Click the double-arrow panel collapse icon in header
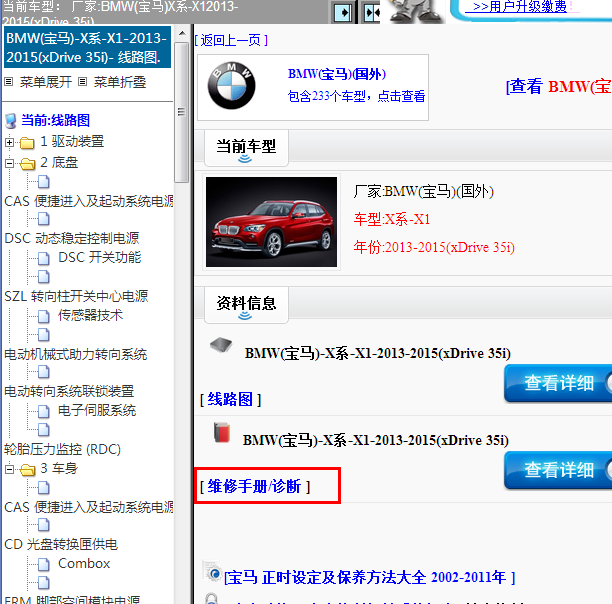Image resolution: width=612 pixels, height=604 pixels. click(371, 13)
